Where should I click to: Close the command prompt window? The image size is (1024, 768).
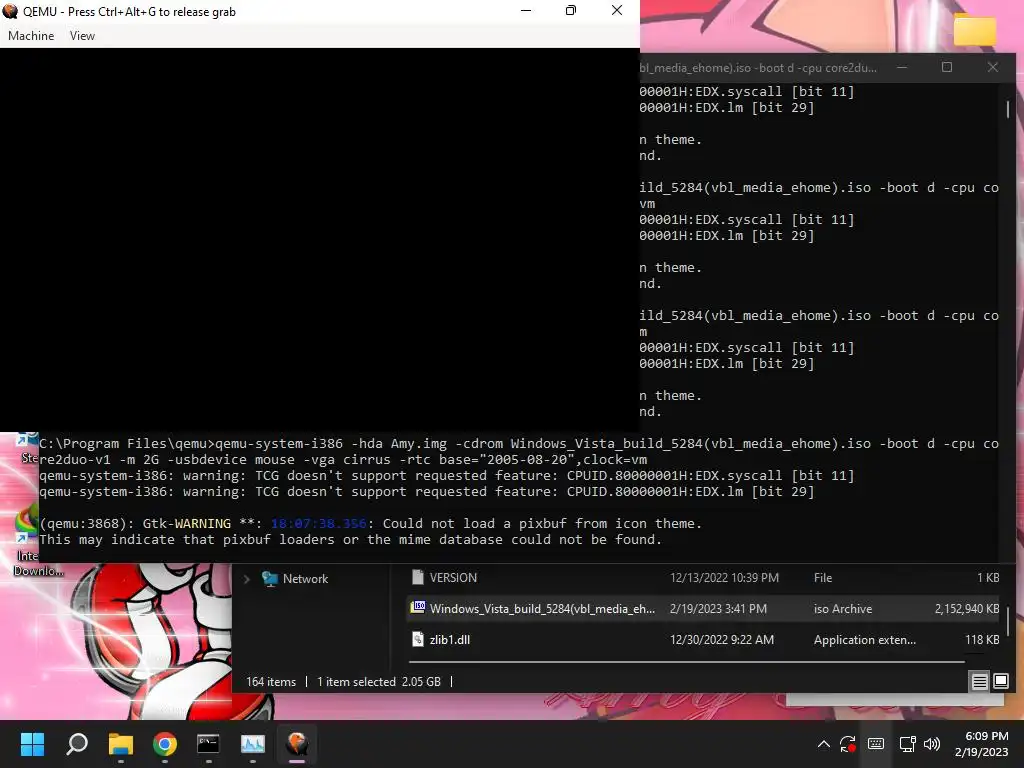tap(993, 67)
